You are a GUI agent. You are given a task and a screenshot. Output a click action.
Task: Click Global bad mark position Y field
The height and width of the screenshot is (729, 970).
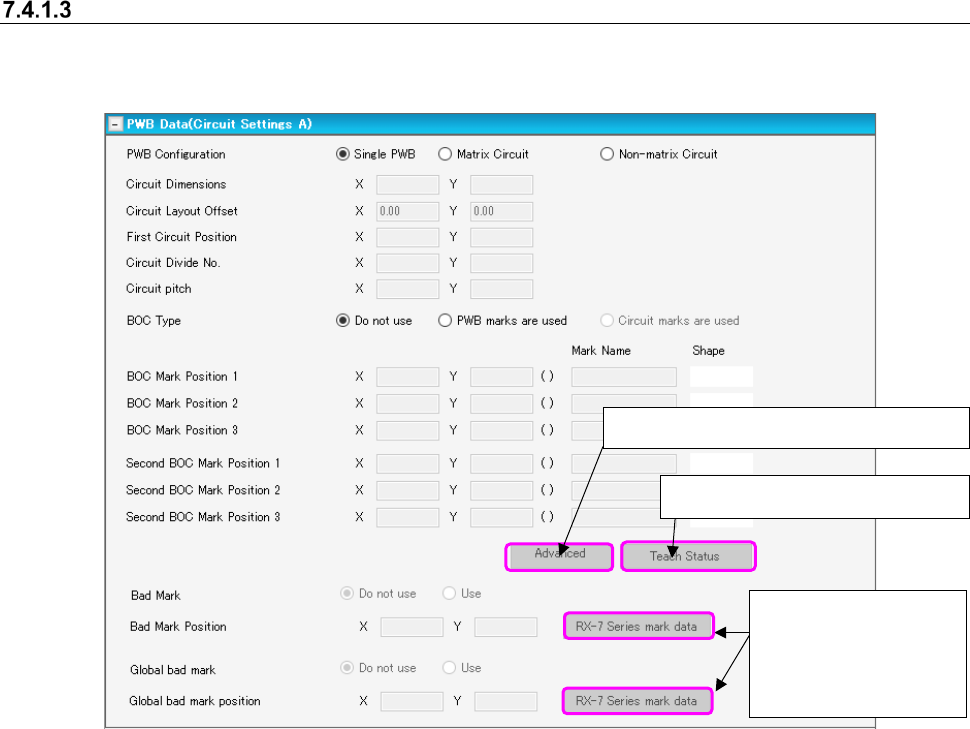point(505,702)
